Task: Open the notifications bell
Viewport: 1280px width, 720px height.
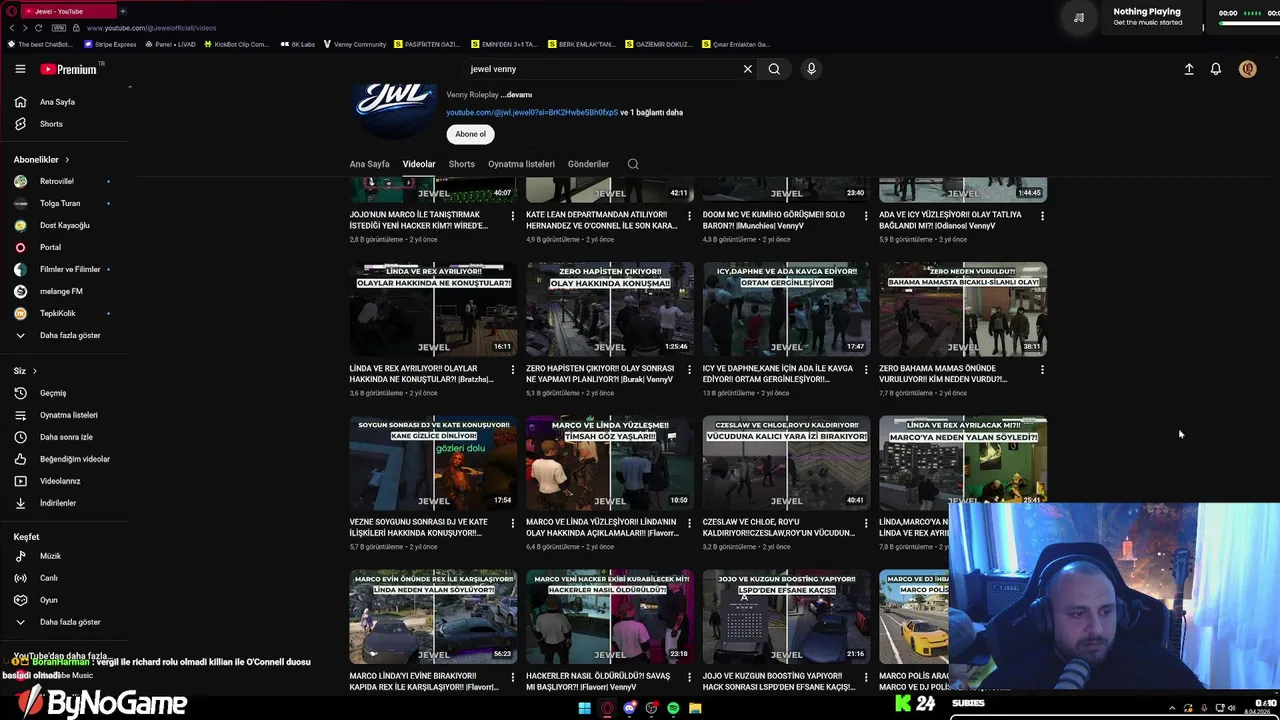Action: 1216,69
